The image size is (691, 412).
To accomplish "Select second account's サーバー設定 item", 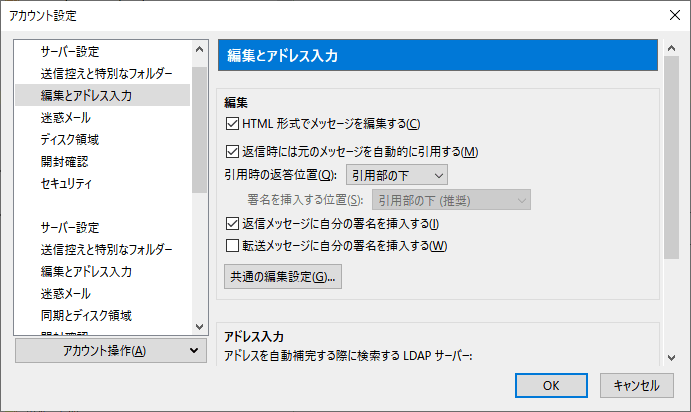I will [x=70, y=227].
